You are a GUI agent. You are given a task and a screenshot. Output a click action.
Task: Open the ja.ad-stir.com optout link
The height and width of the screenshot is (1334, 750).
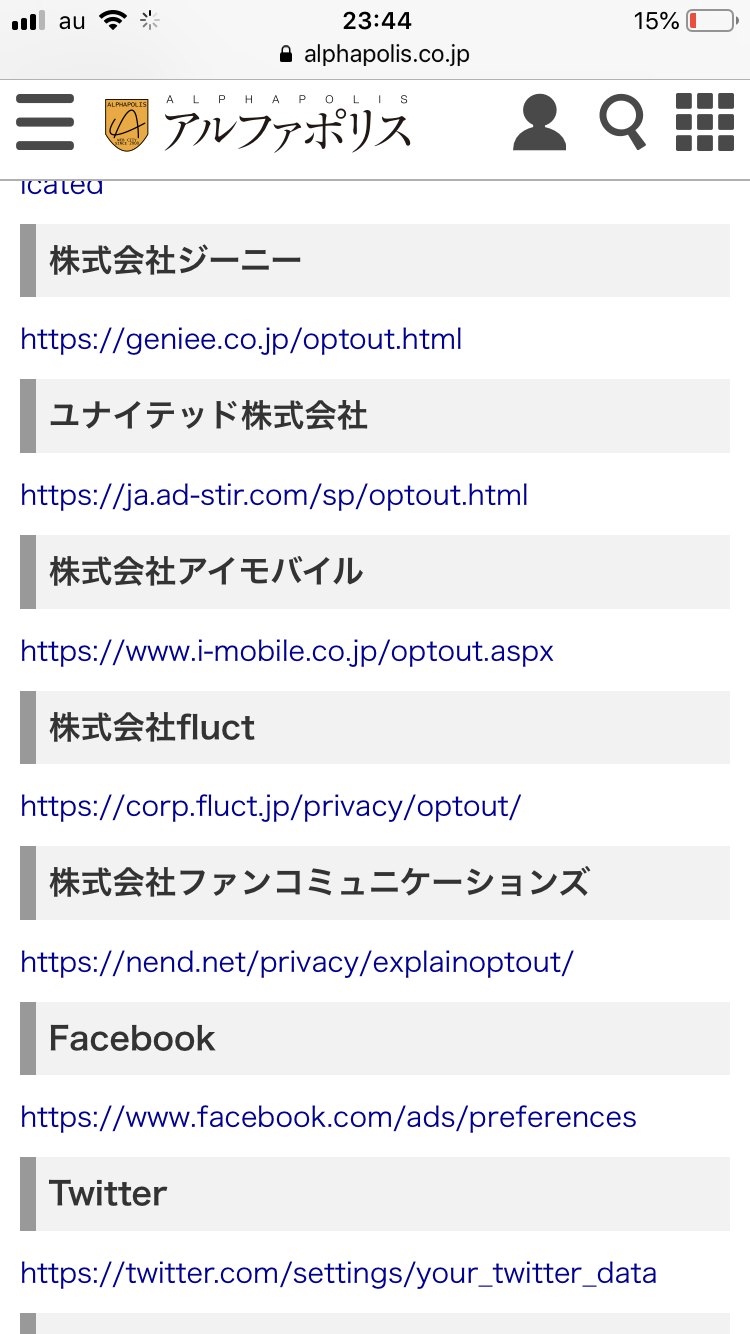click(x=274, y=495)
